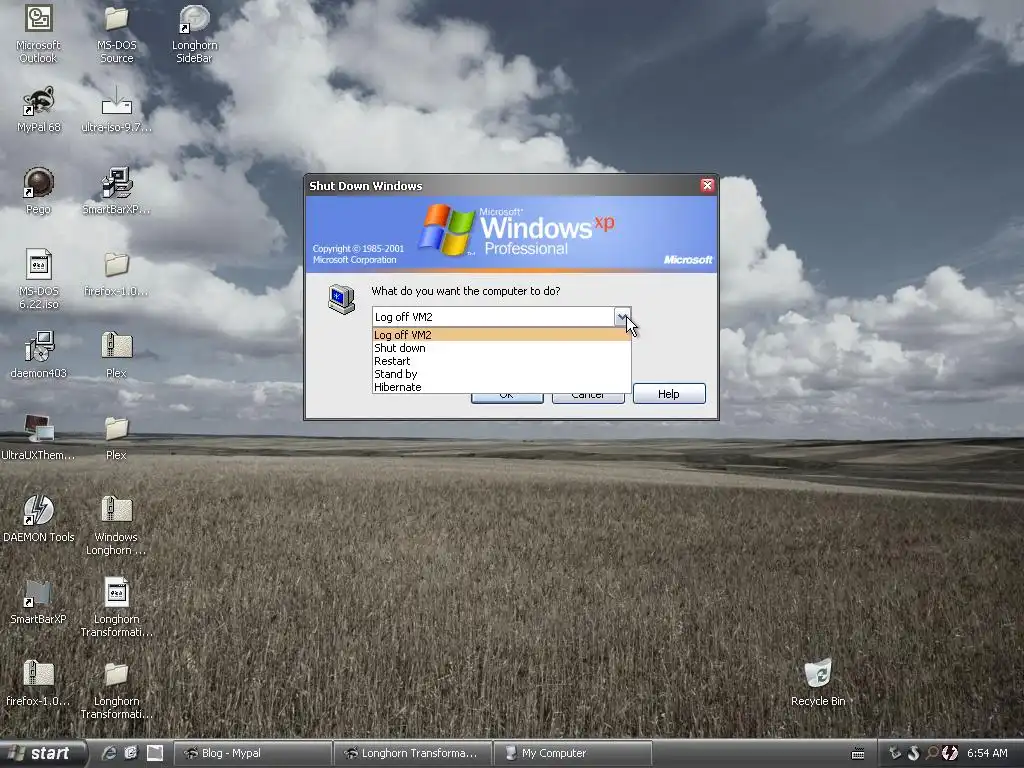Screen dimensions: 1024x768
Task: Select the Plex zipped archive icon
Action: [x=116, y=346]
